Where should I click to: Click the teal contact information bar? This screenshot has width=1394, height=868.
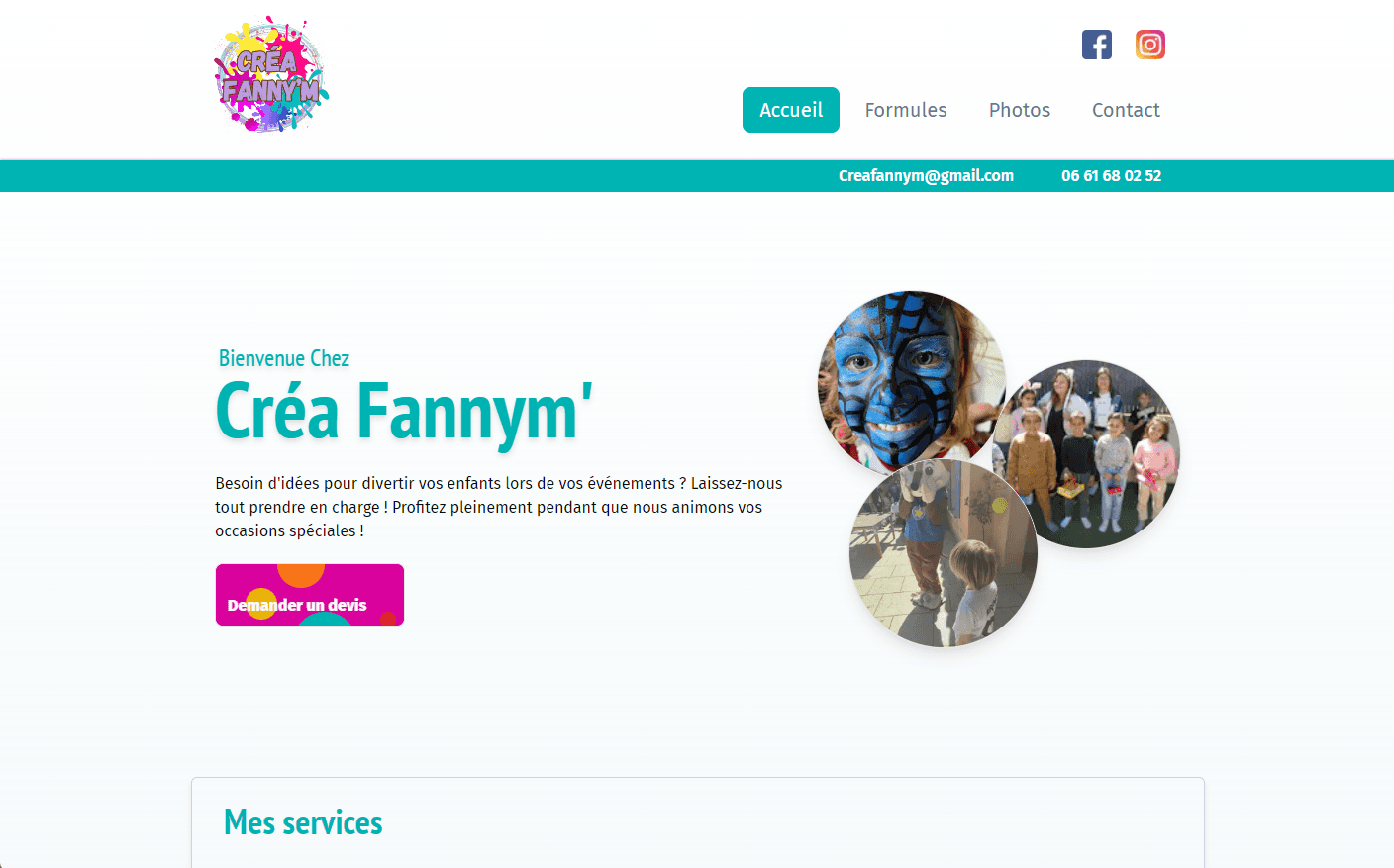(697, 175)
